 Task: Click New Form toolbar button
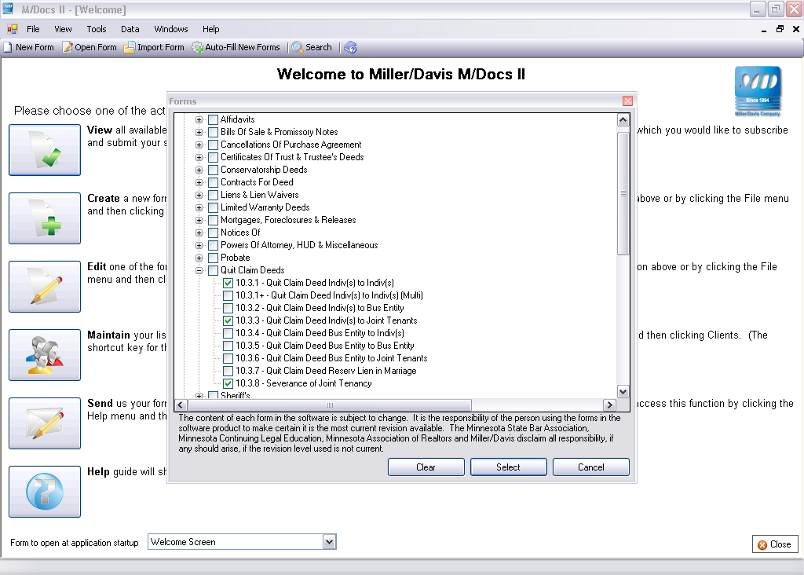pos(29,47)
